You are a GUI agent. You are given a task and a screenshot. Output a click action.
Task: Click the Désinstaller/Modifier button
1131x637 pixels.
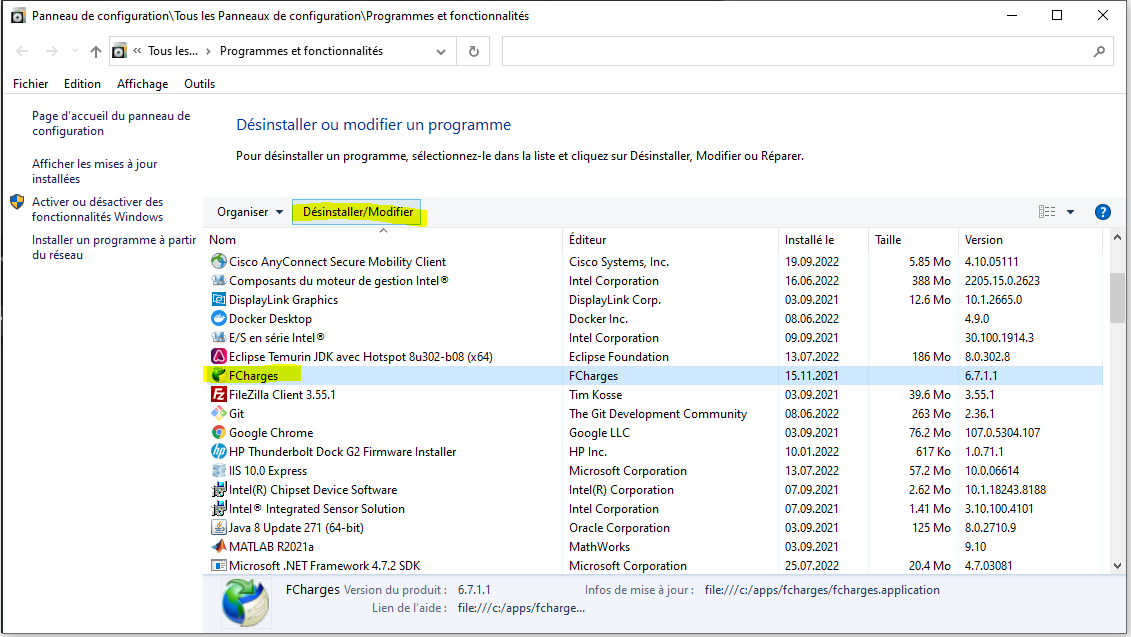pos(358,212)
